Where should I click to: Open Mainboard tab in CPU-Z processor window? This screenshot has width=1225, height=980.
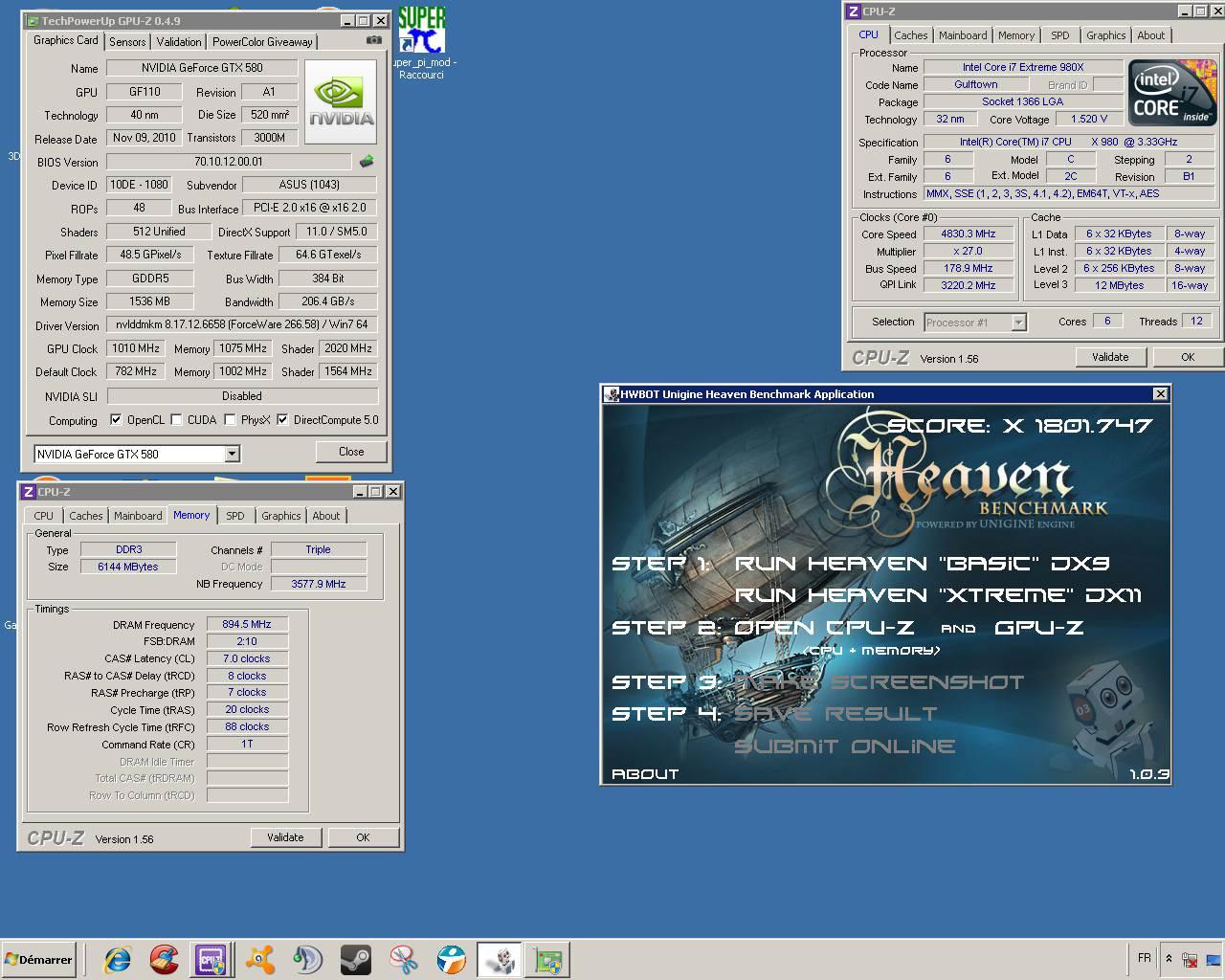coord(963,35)
